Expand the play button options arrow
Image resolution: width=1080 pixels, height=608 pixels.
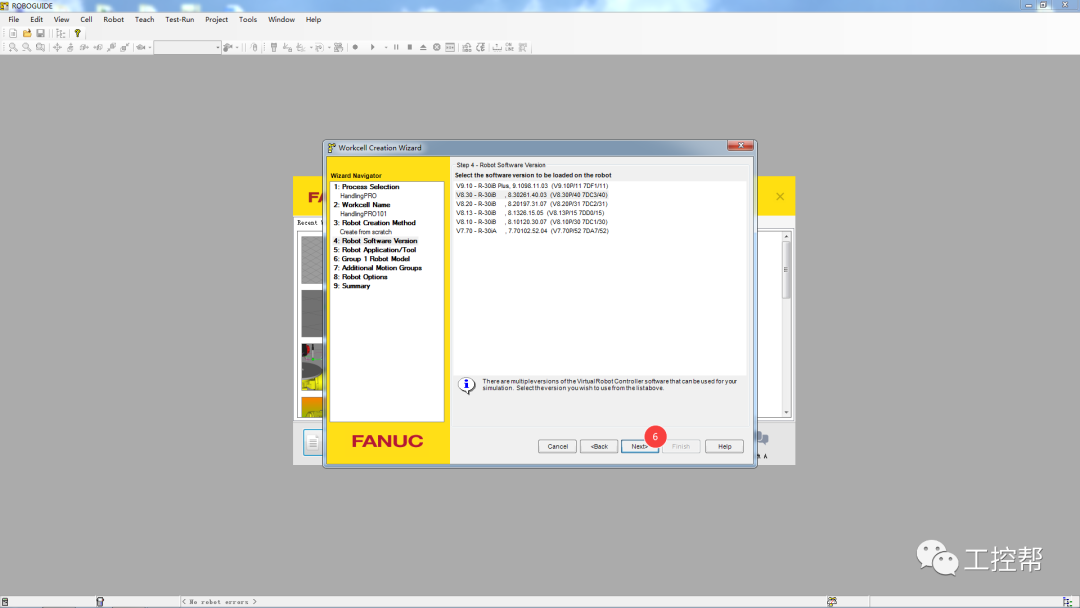(386, 48)
